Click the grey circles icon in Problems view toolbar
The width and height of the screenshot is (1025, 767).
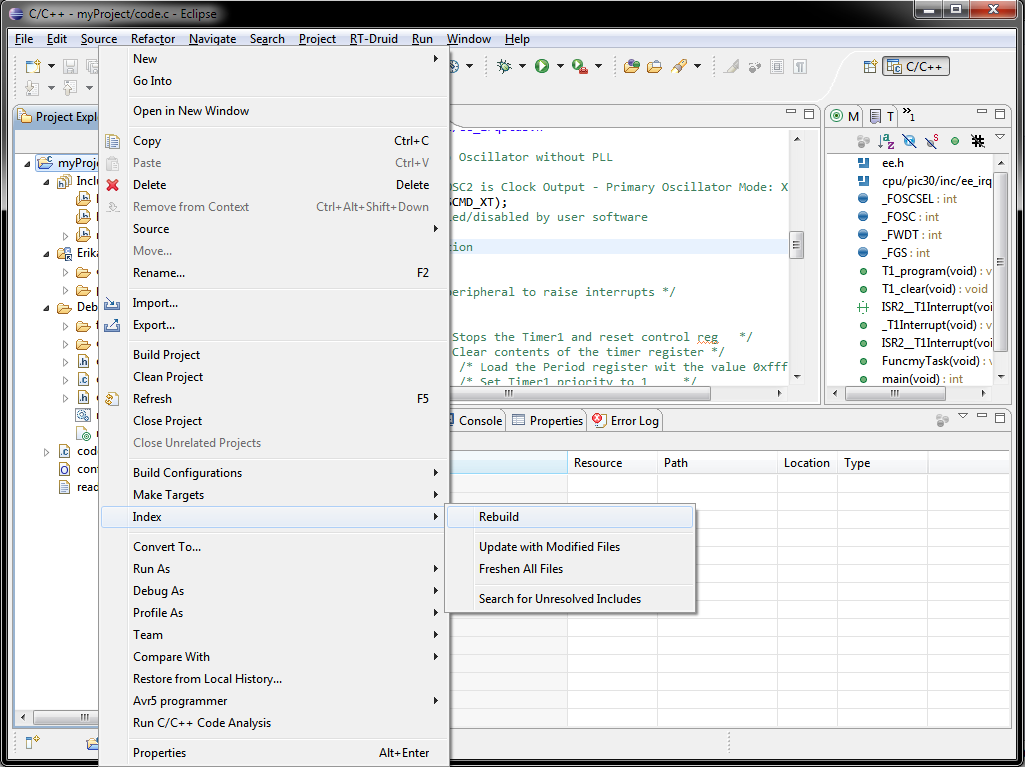point(942,420)
